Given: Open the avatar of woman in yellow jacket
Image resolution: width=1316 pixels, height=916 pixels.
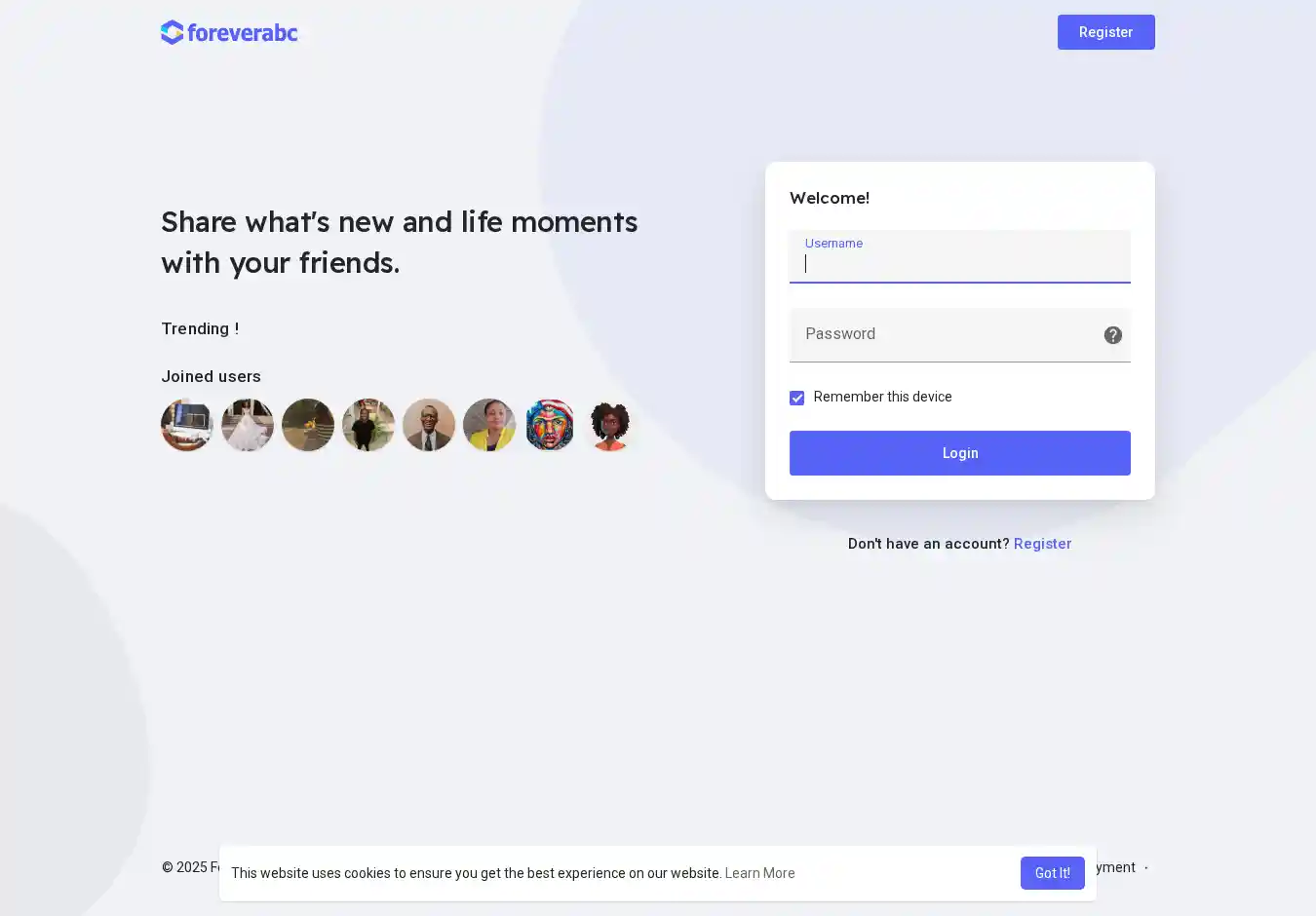Looking at the screenshot, I should click(x=489, y=425).
